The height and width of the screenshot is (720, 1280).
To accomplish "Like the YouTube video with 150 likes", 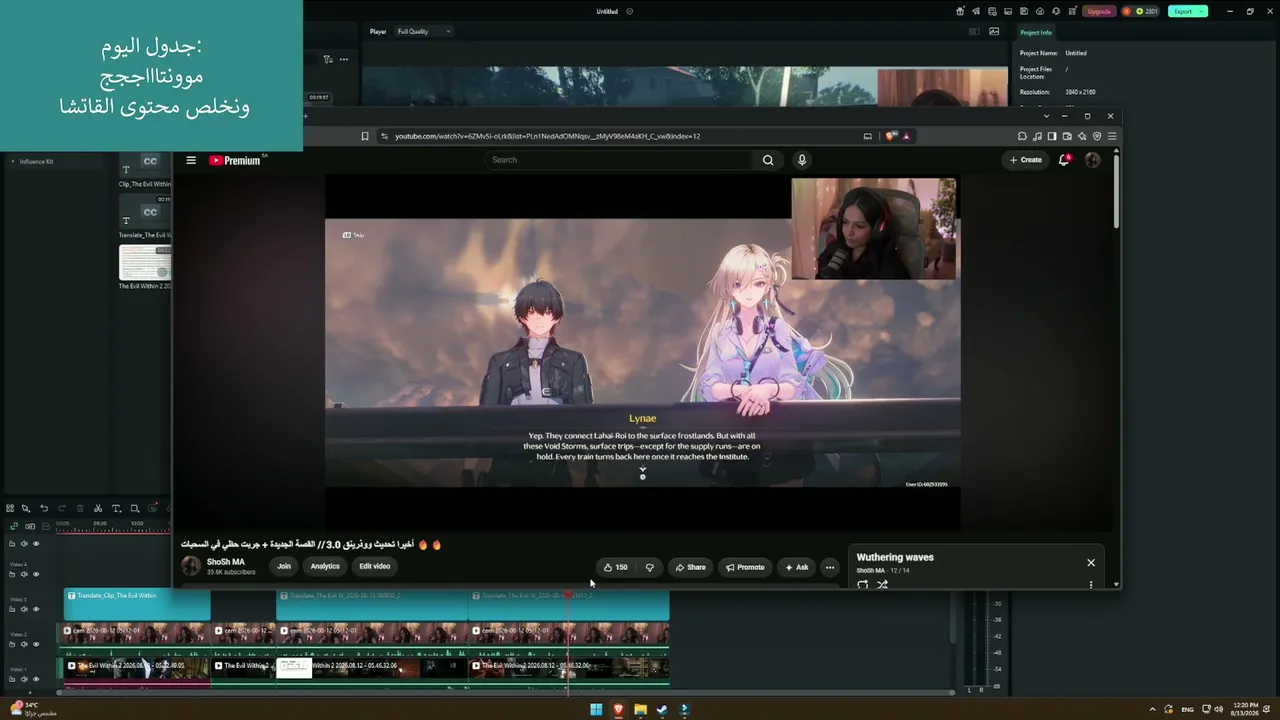I will (616, 567).
